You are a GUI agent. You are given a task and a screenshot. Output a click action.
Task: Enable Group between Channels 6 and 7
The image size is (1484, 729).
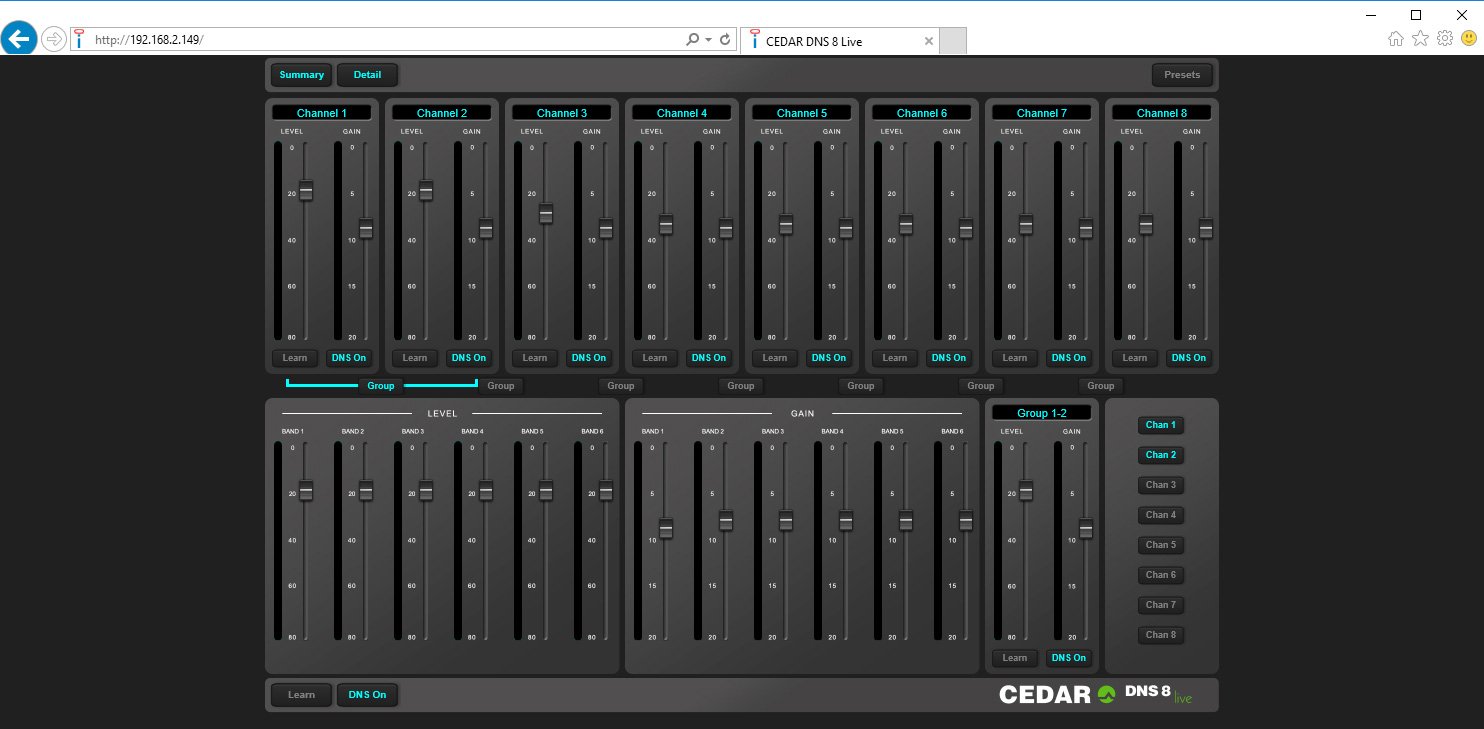[x=981, y=386]
